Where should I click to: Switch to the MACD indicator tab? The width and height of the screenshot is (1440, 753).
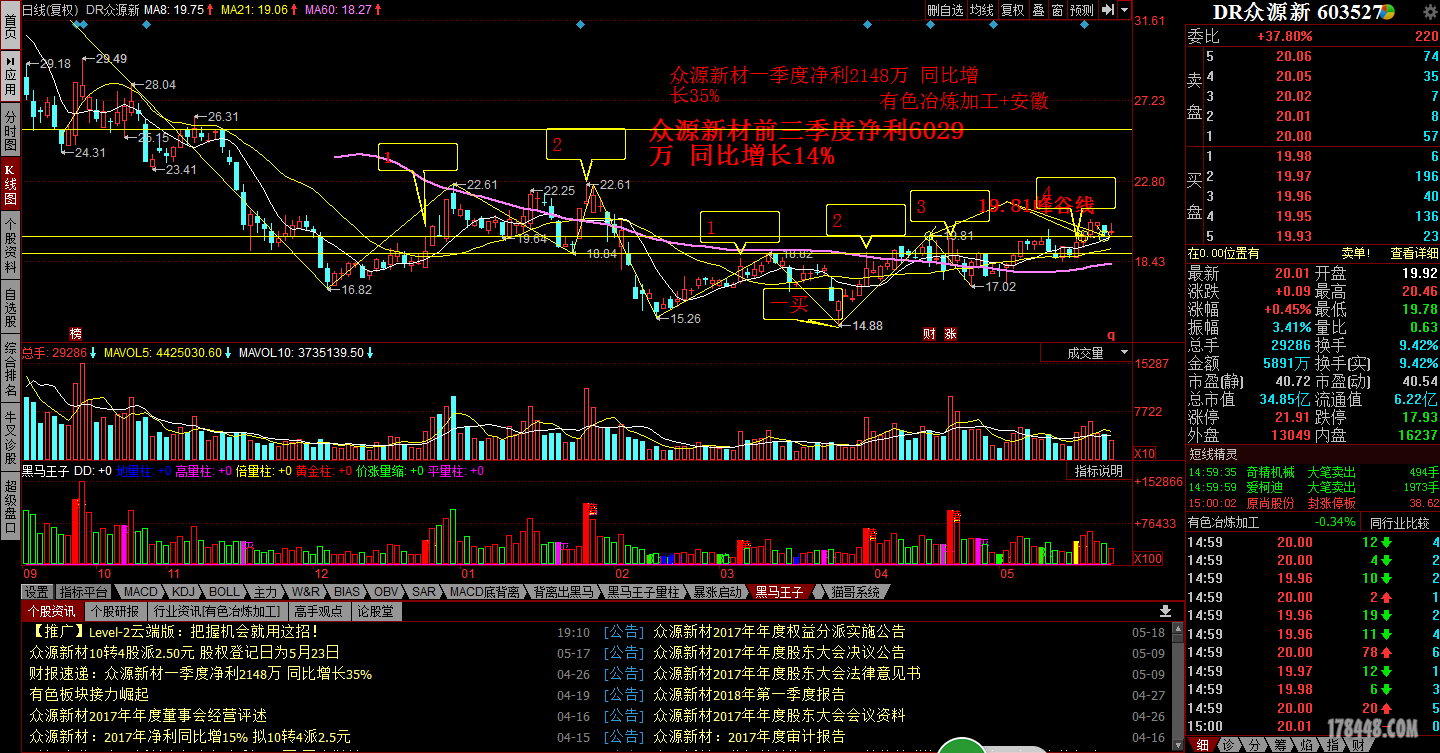coord(141,592)
